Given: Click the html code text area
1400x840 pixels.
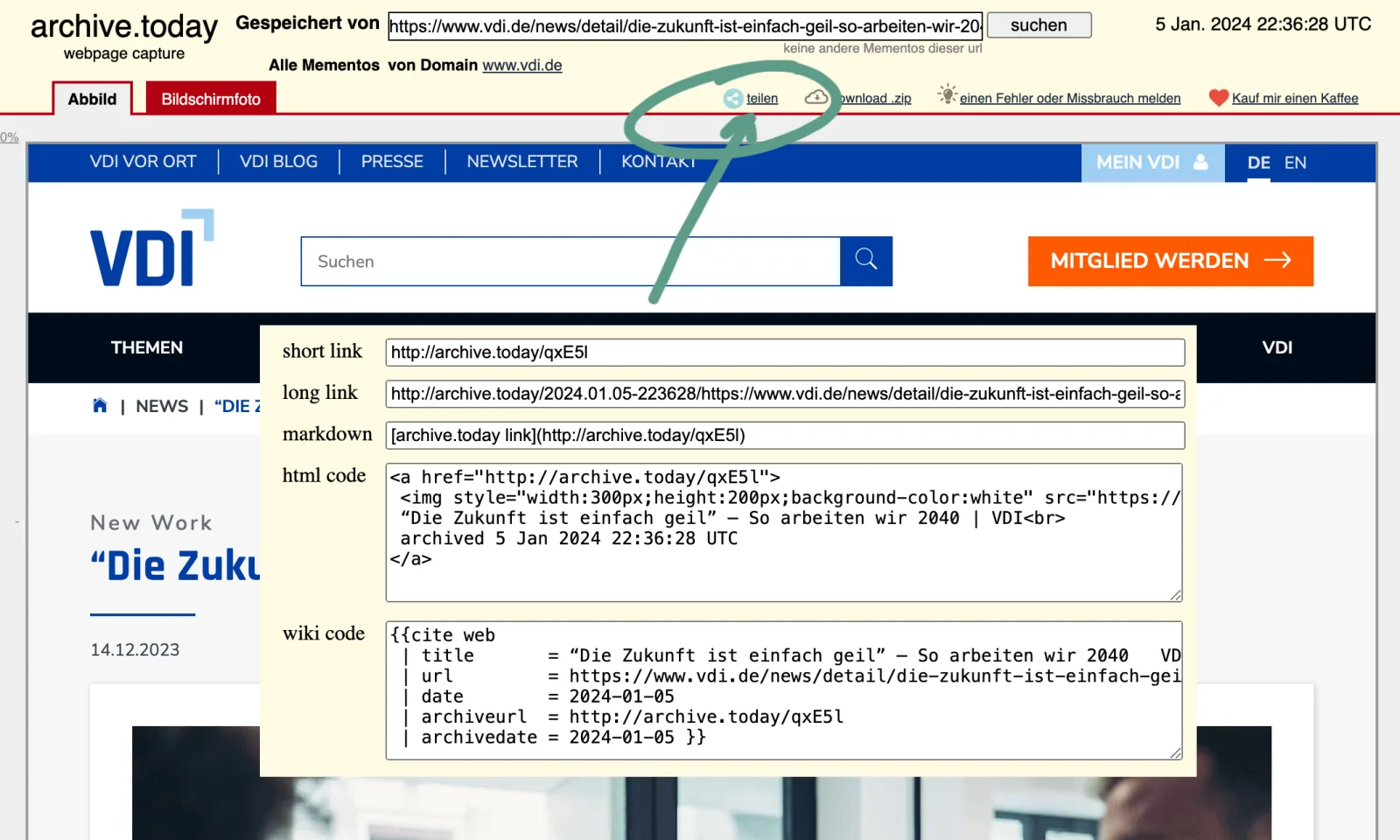Looking at the screenshot, I should 784,532.
